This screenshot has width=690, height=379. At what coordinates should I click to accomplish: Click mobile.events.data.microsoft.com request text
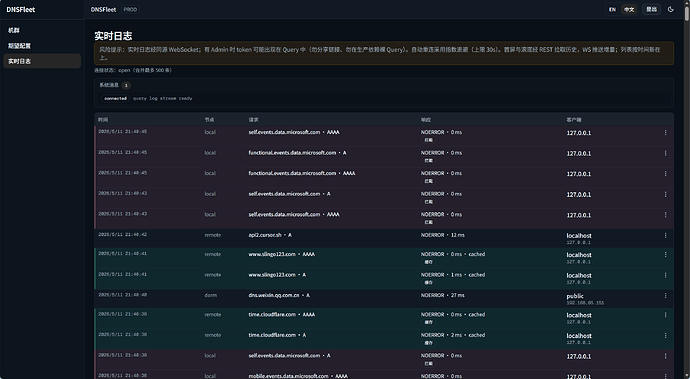(x=298, y=376)
